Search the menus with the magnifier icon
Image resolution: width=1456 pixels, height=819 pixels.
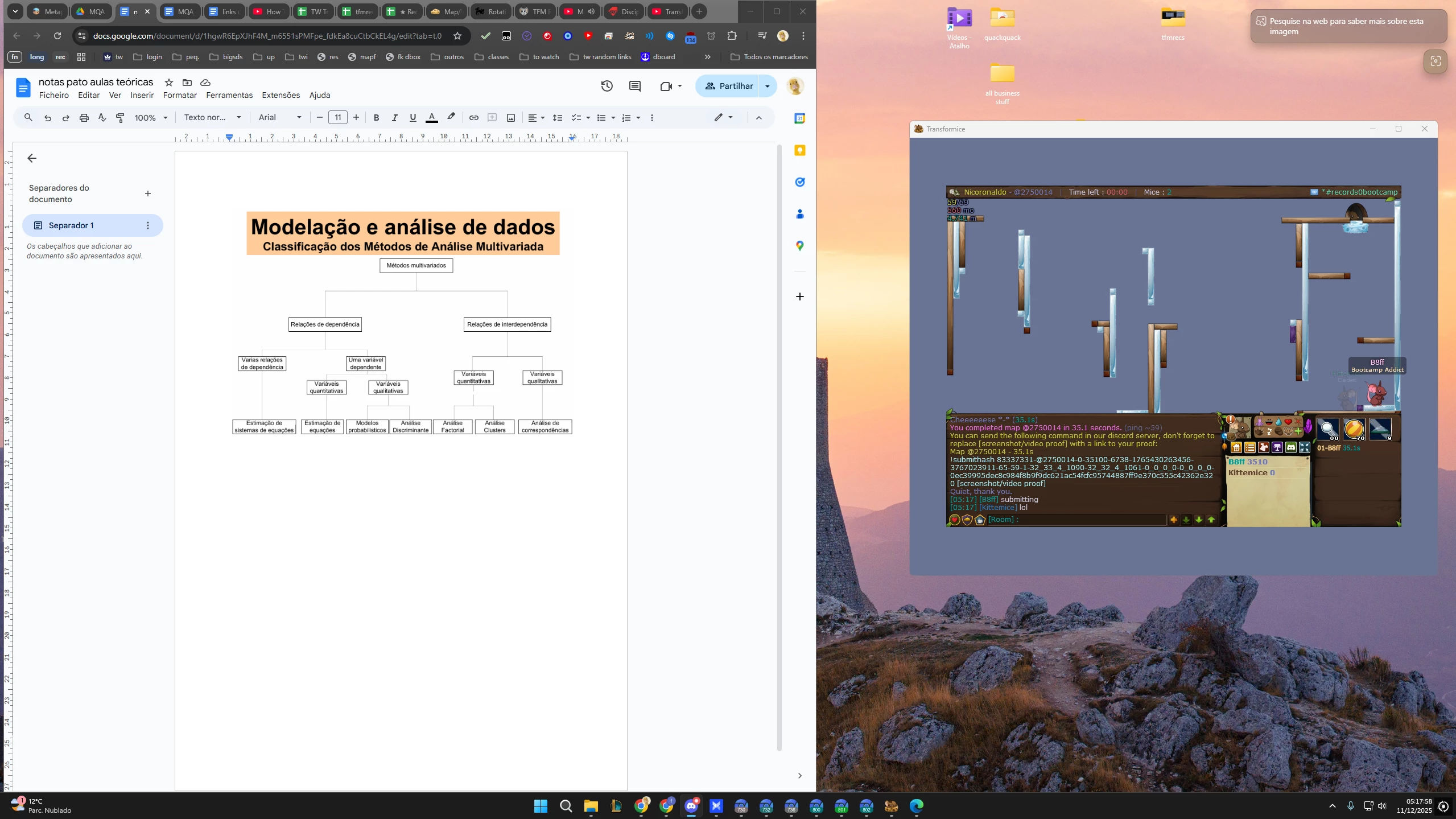28,118
